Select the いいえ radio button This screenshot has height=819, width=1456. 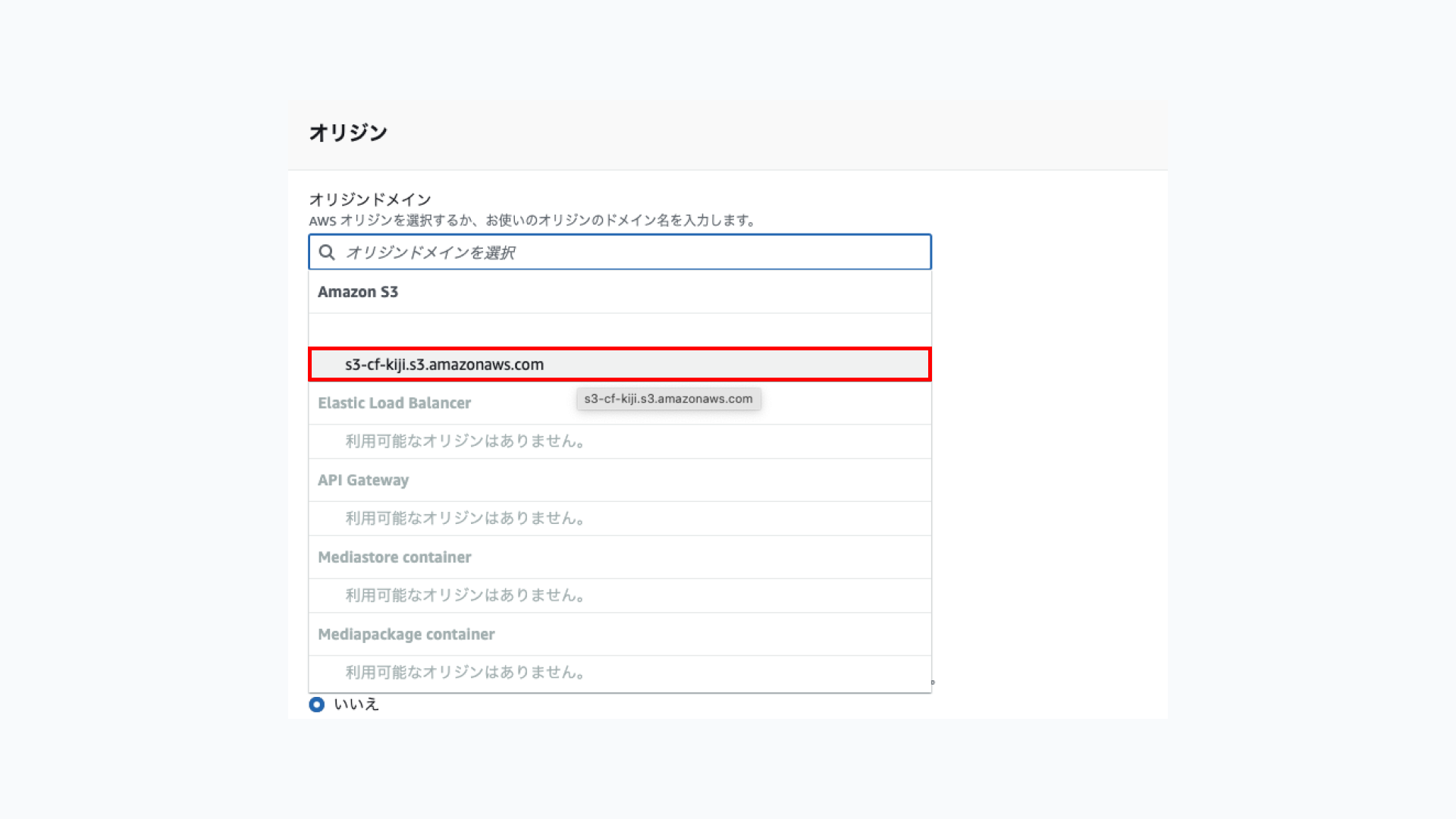pos(317,704)
